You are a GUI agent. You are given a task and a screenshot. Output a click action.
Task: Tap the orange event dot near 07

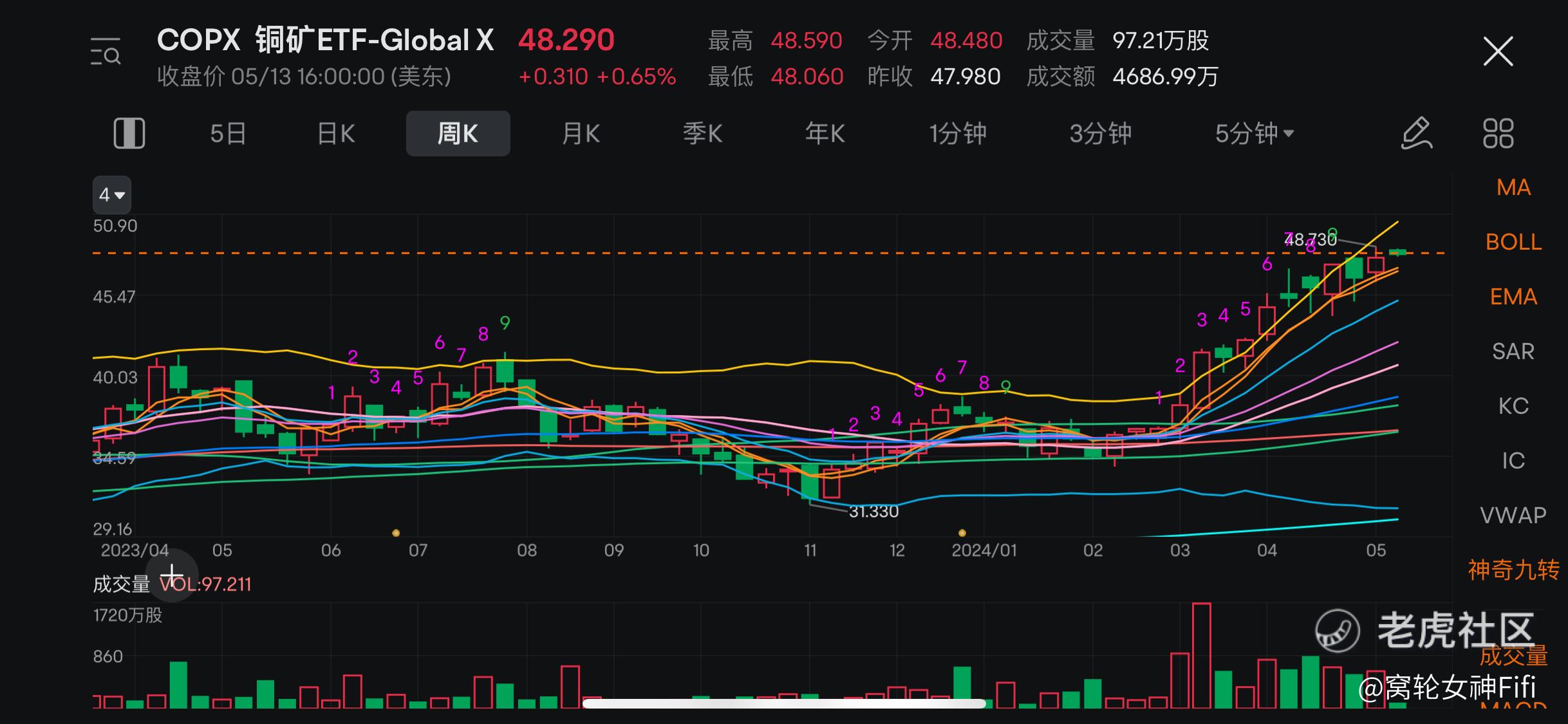point(396,533)
